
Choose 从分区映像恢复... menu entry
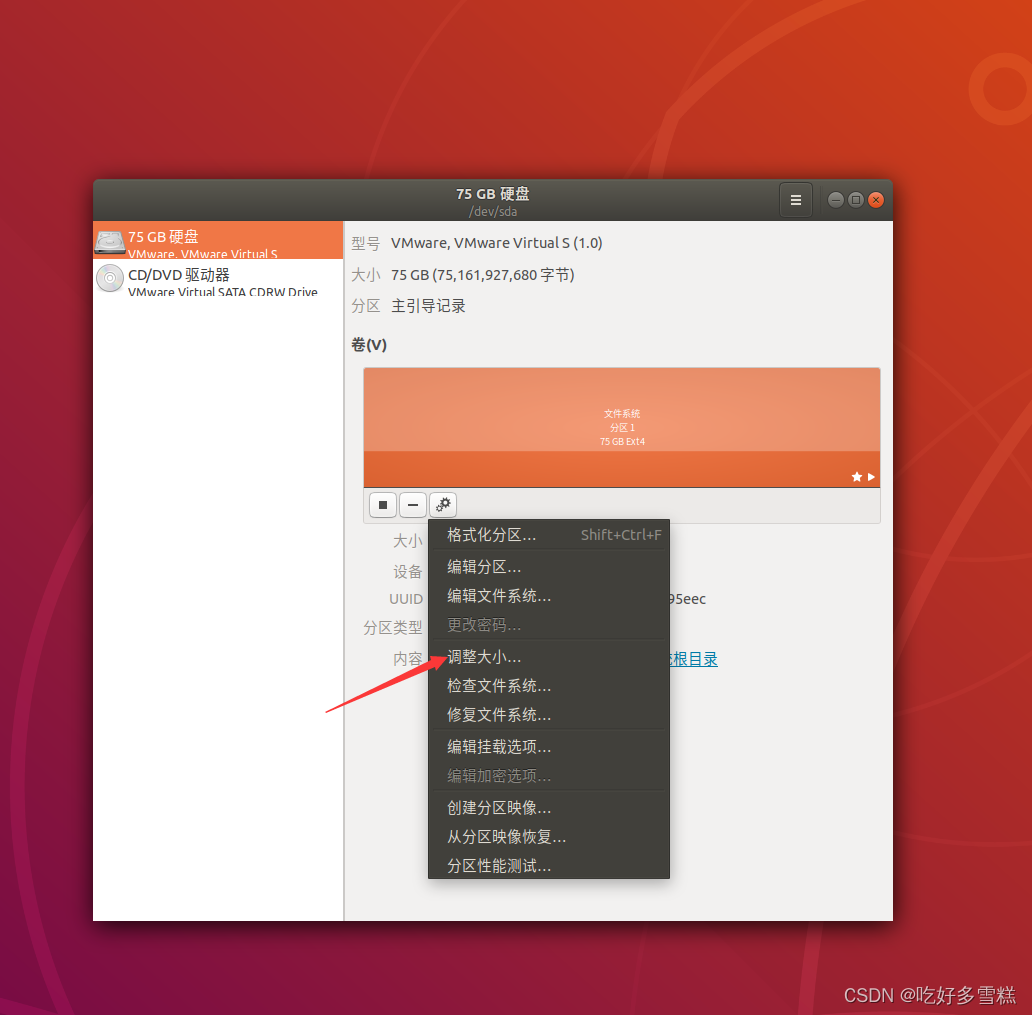click(549, 837)
